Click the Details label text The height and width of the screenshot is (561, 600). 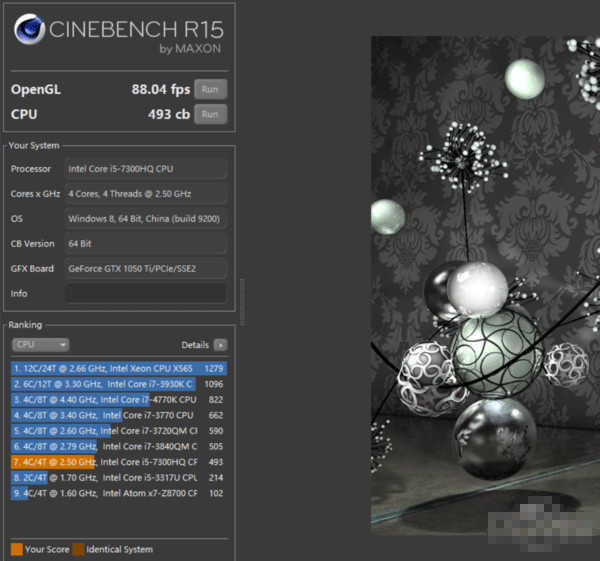click(x=195, y=345)
